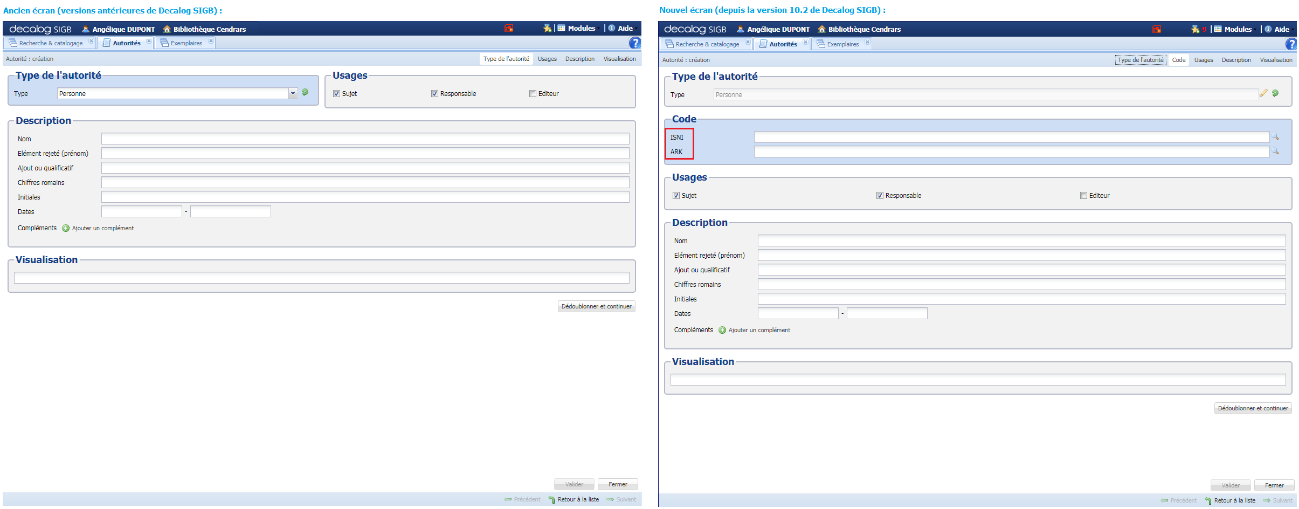Close the Autorités tab in new screen
This screenshot has height=509, width=1299.
pyautogui.click(x=805, y=43)
